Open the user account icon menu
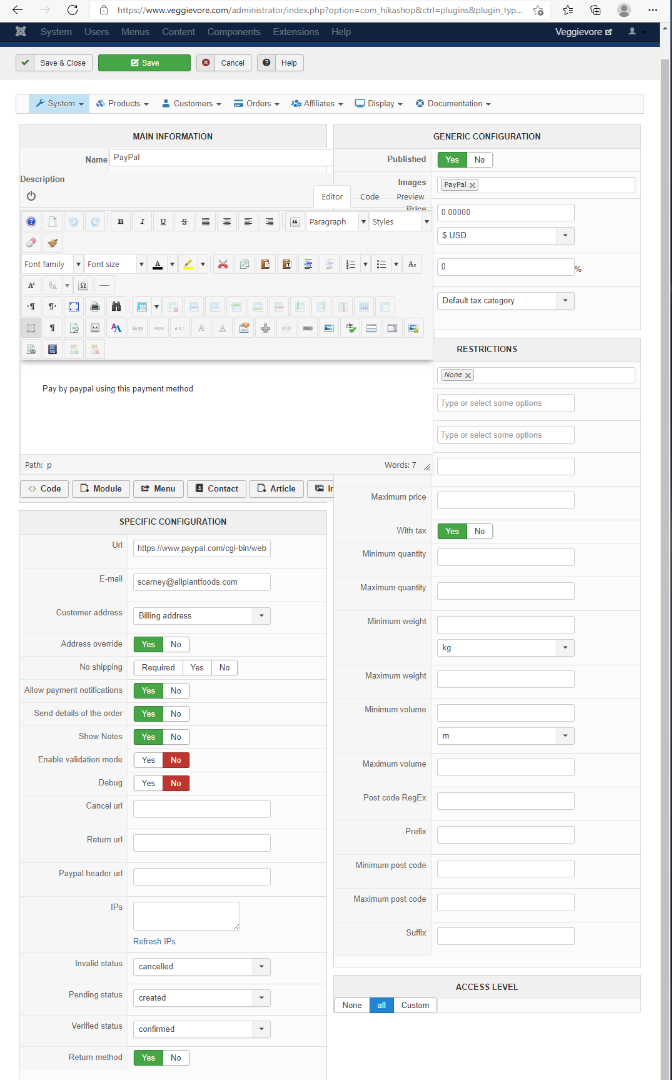Screen dimensions: 672x1080 [632, 32]
